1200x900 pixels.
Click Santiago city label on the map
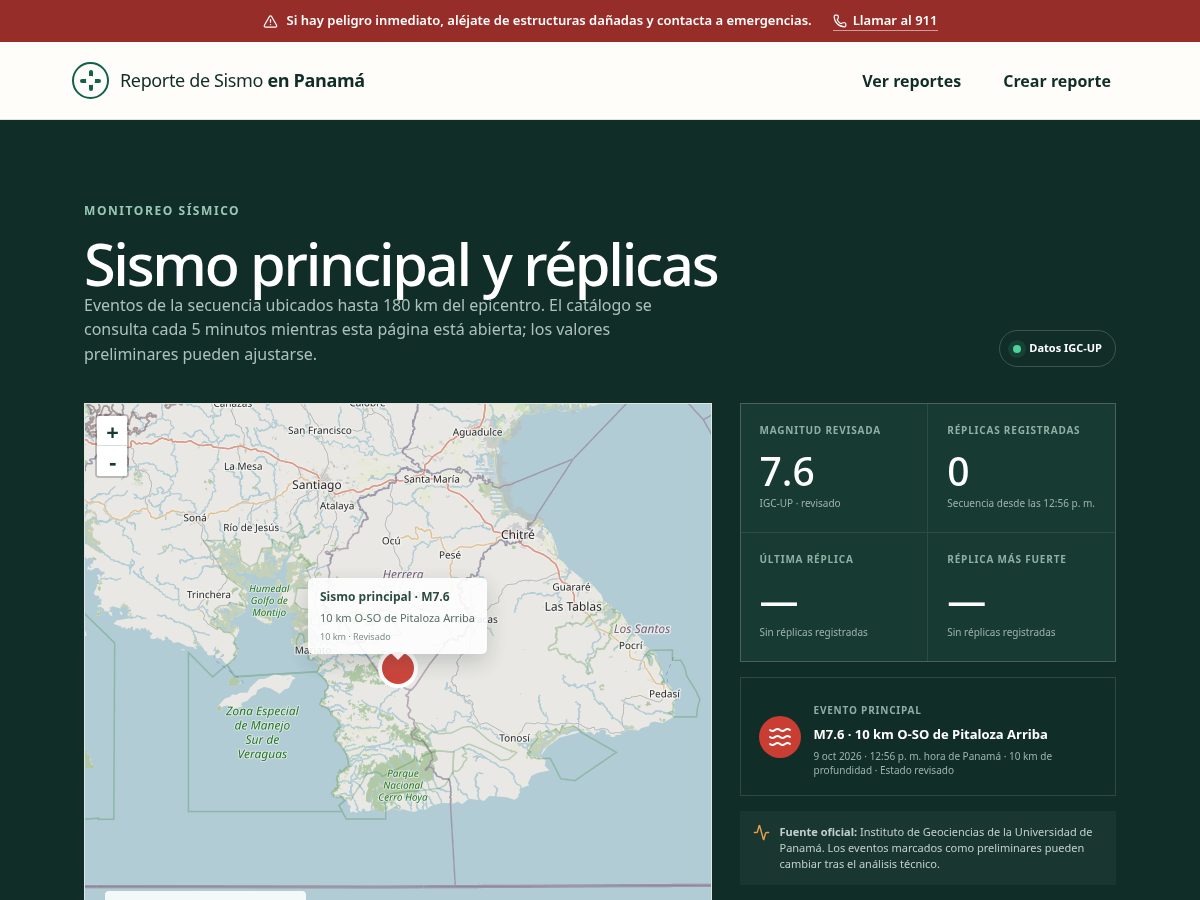pos(316,484)
